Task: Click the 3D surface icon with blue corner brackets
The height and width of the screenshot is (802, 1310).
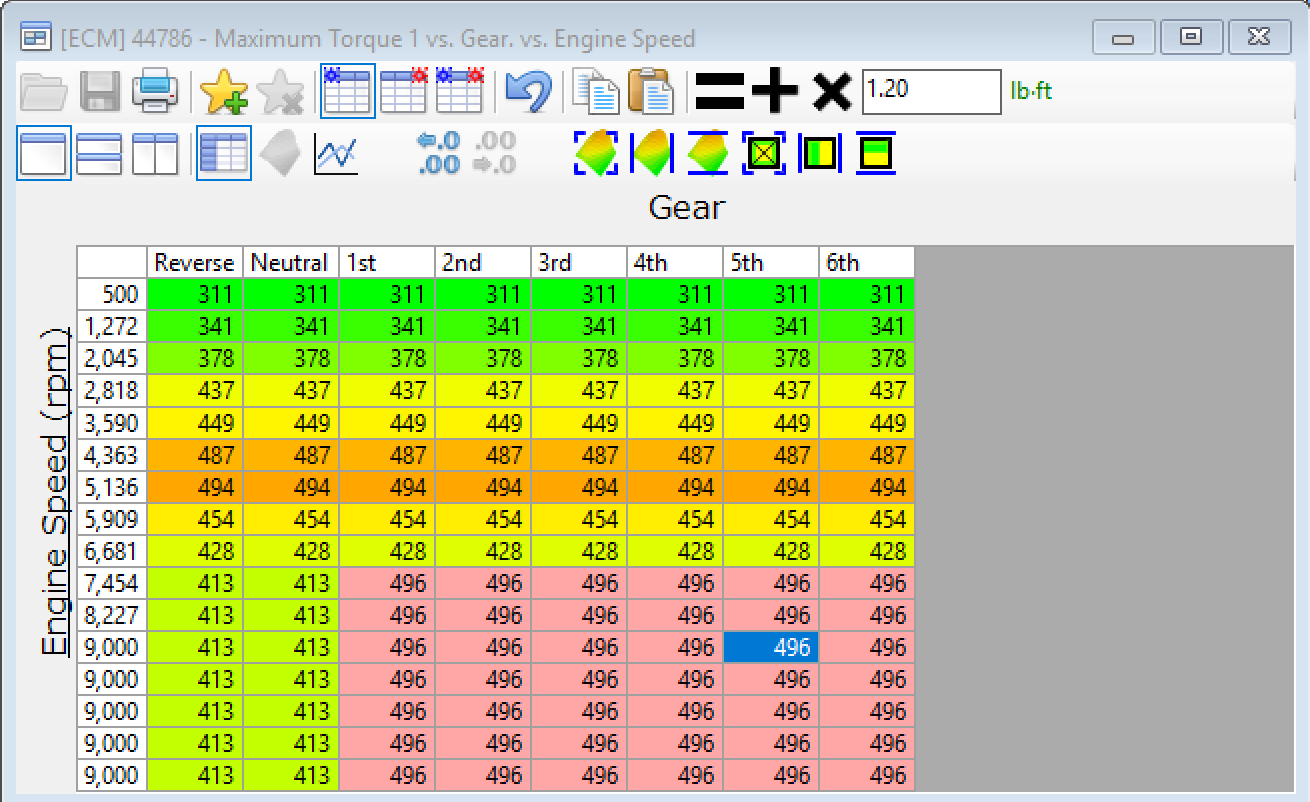Action: 596,154
